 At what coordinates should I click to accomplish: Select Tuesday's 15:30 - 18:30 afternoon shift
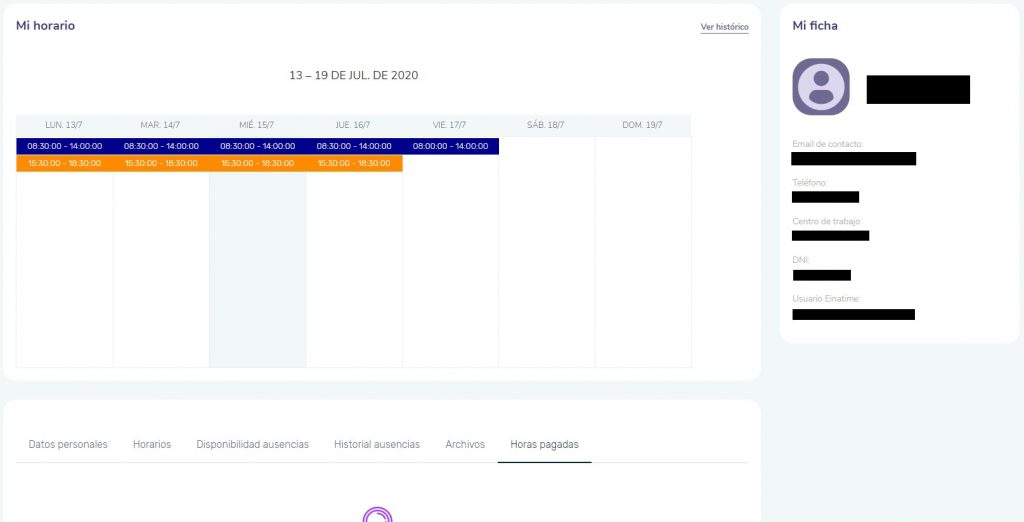pyautogui.click(x=161, y=163)
